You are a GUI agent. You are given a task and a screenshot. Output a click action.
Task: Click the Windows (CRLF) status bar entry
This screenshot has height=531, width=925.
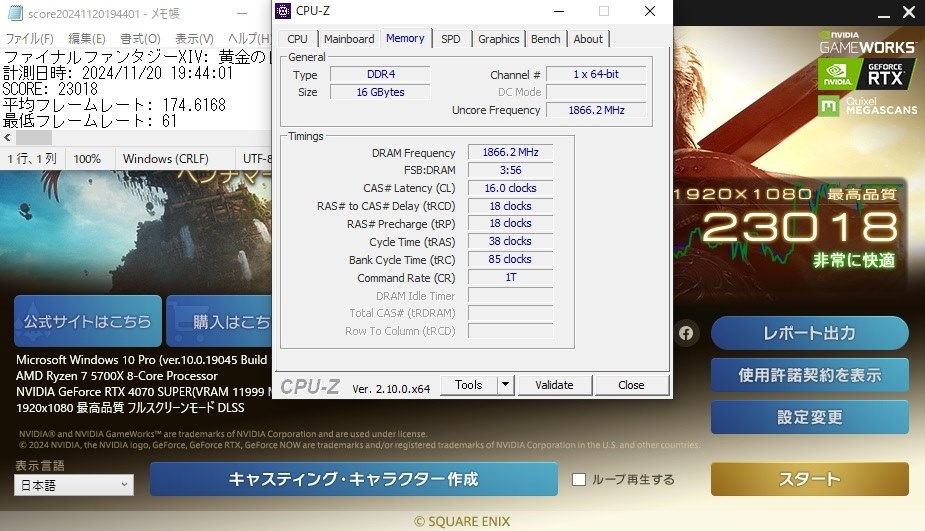point(166,159)
